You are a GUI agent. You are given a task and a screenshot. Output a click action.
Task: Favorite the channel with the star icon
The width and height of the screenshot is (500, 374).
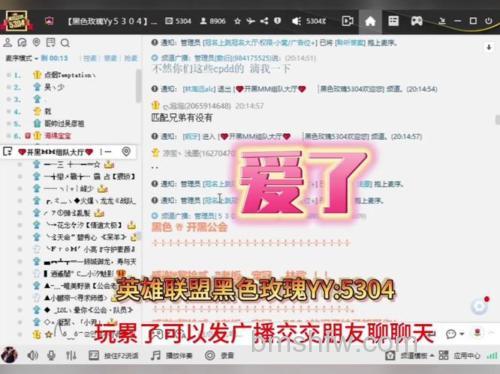click(x=237, y=21)
